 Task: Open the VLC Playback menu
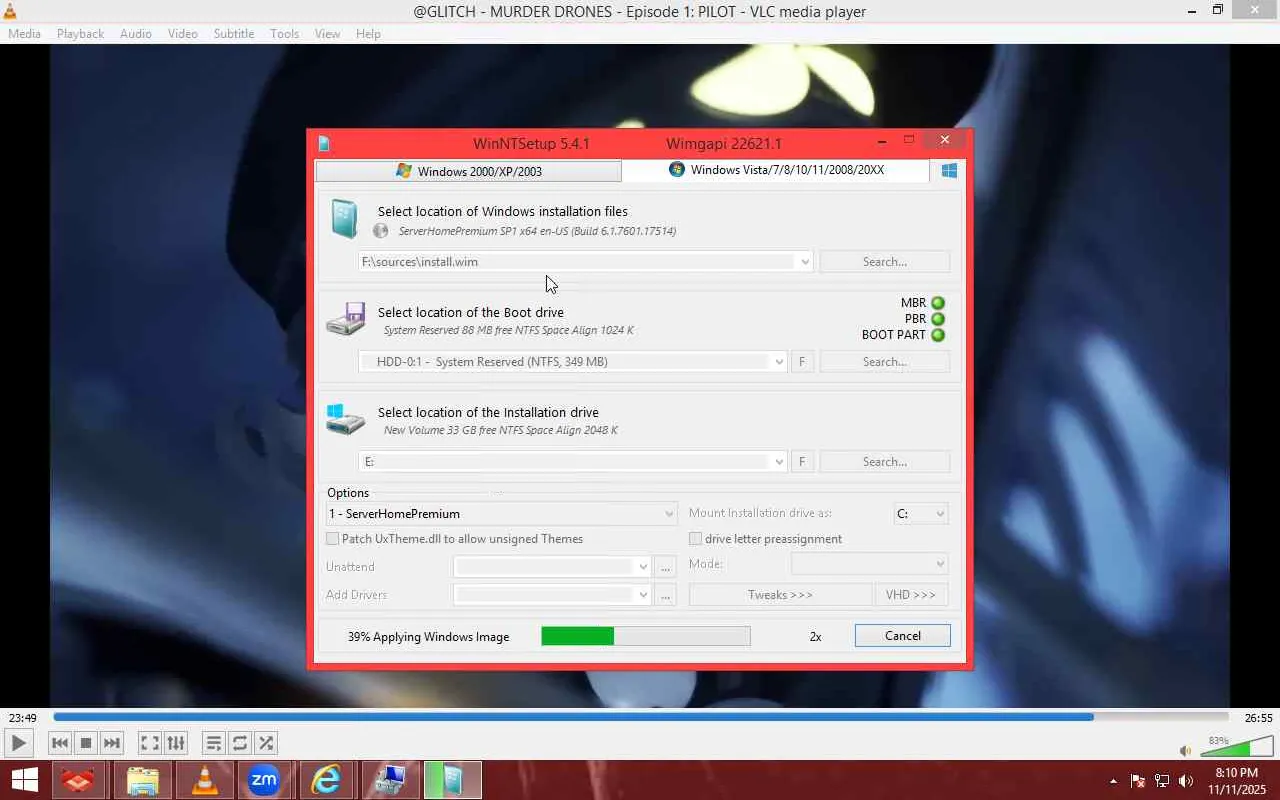point(80,34)
